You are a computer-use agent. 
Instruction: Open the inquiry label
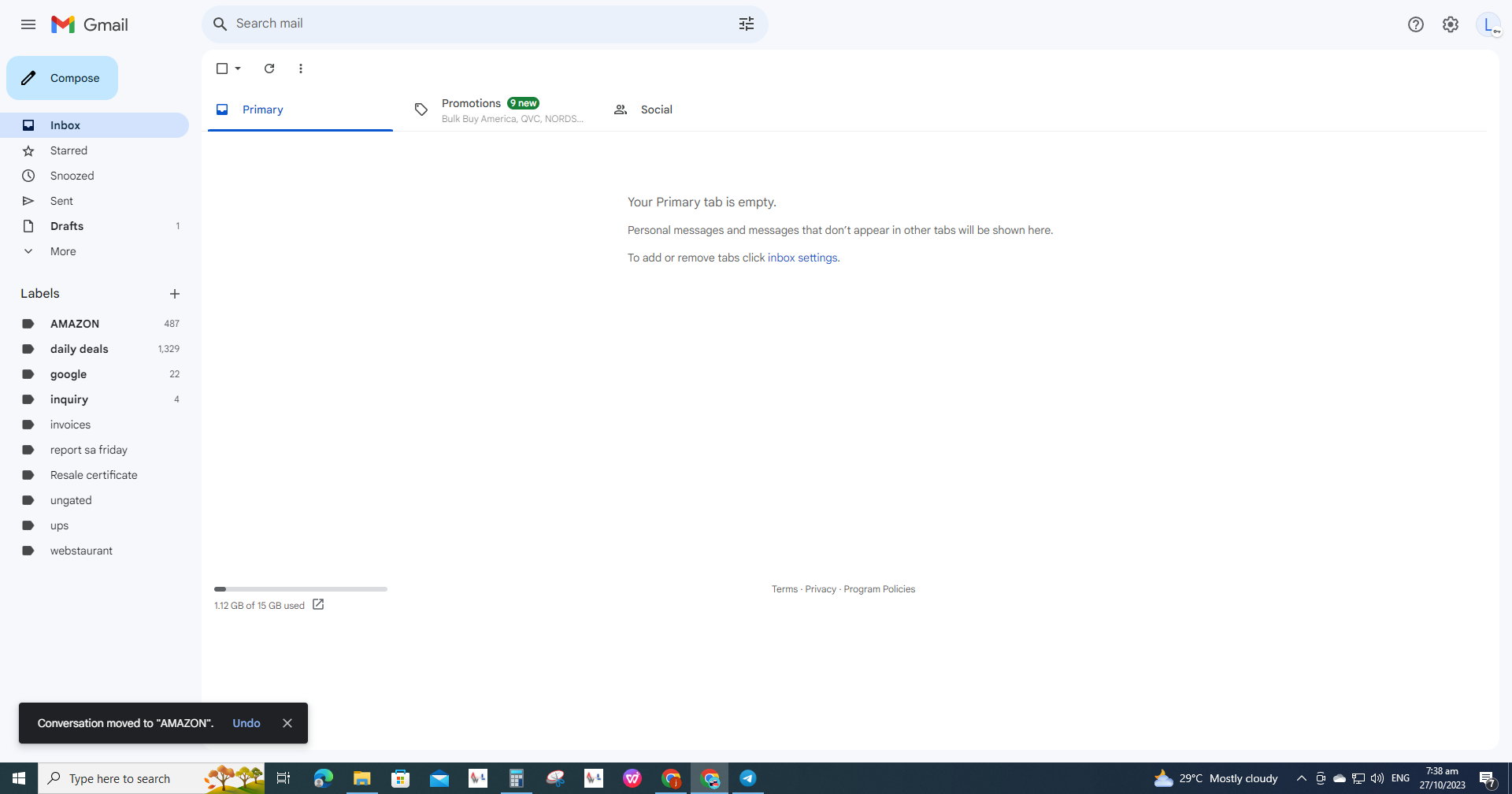[x=94, y=399]
